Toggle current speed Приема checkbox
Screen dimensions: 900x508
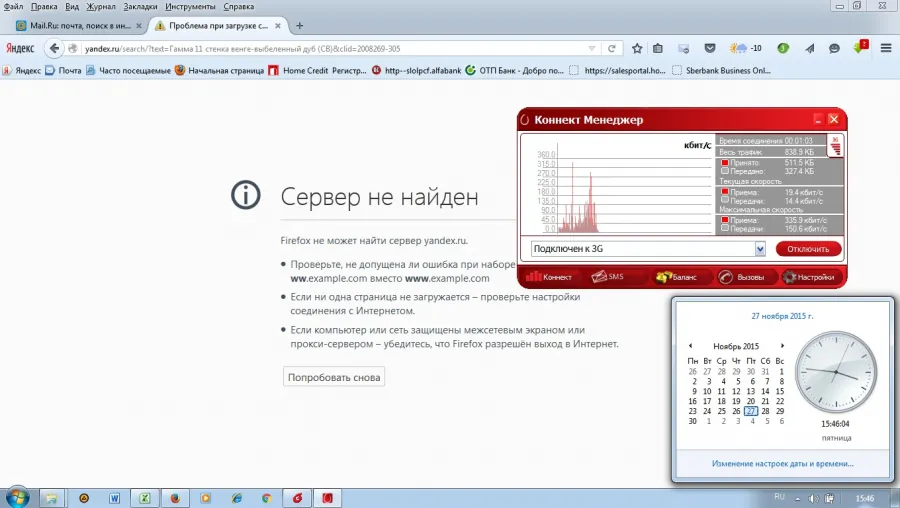pos(725,192)
